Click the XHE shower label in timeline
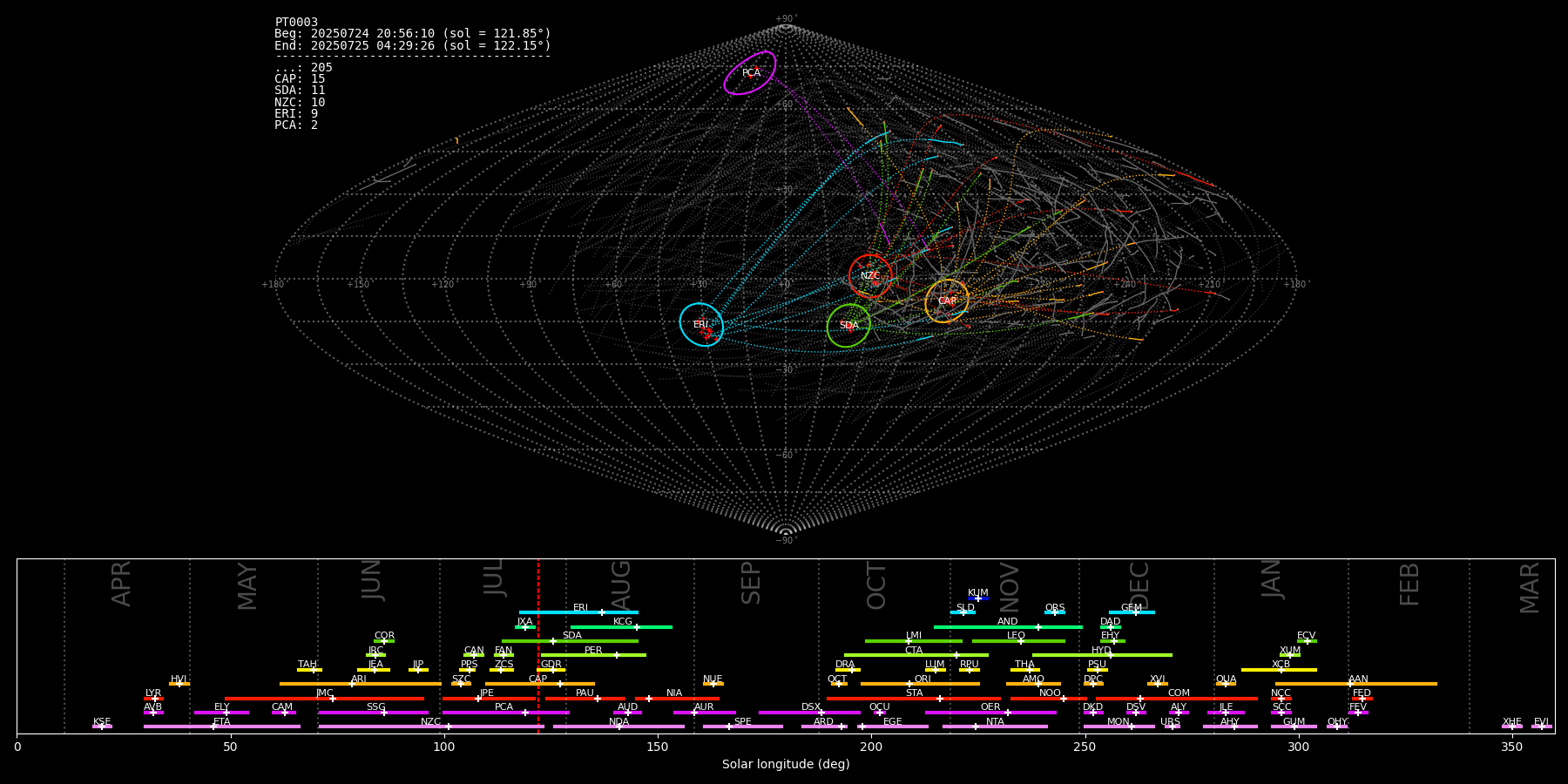Viewport: 1568px width, 784px height. point(1511,722)
